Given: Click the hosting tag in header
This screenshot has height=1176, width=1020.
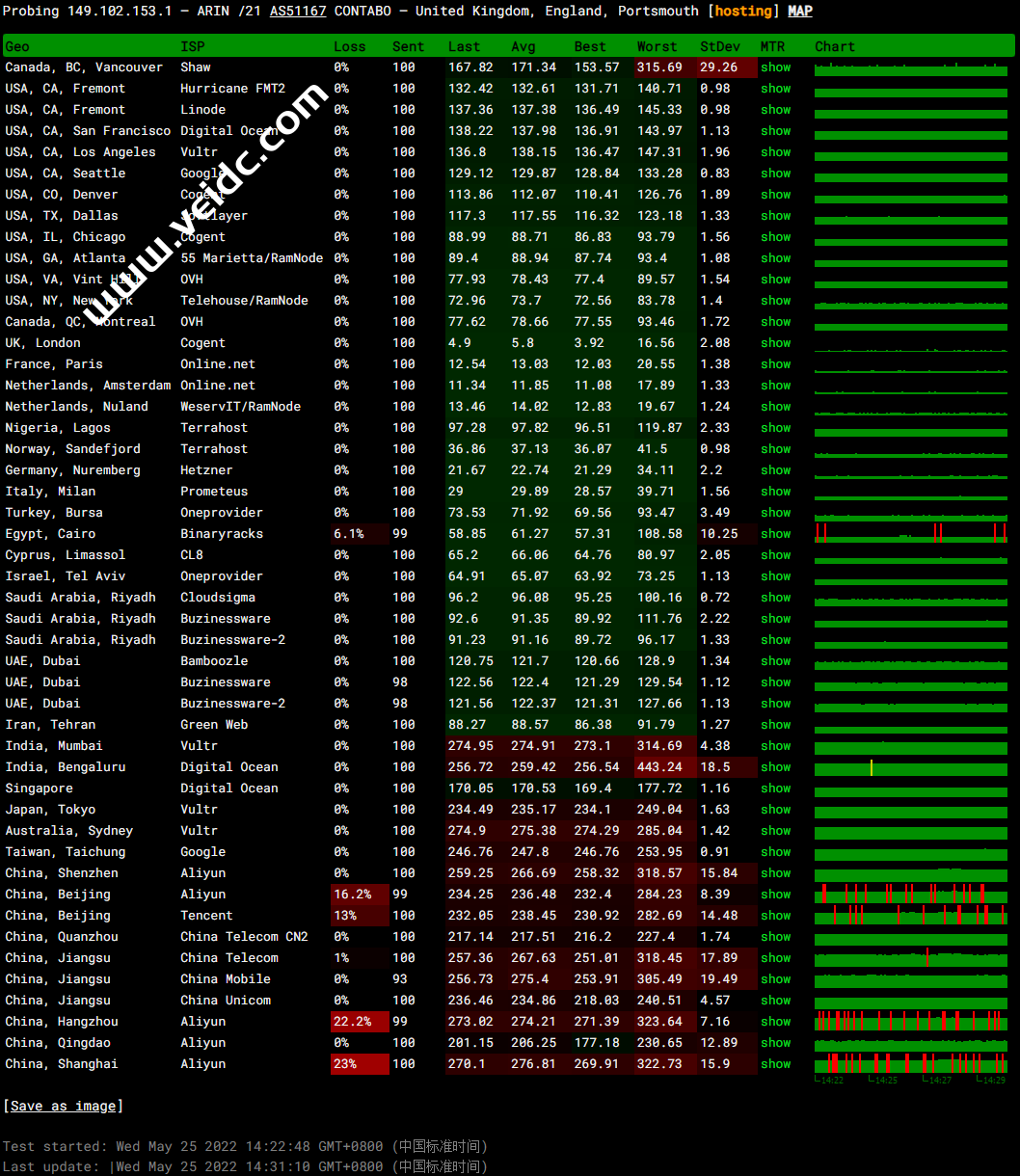Looking at the screenshot, I should (x=743, y=11).
